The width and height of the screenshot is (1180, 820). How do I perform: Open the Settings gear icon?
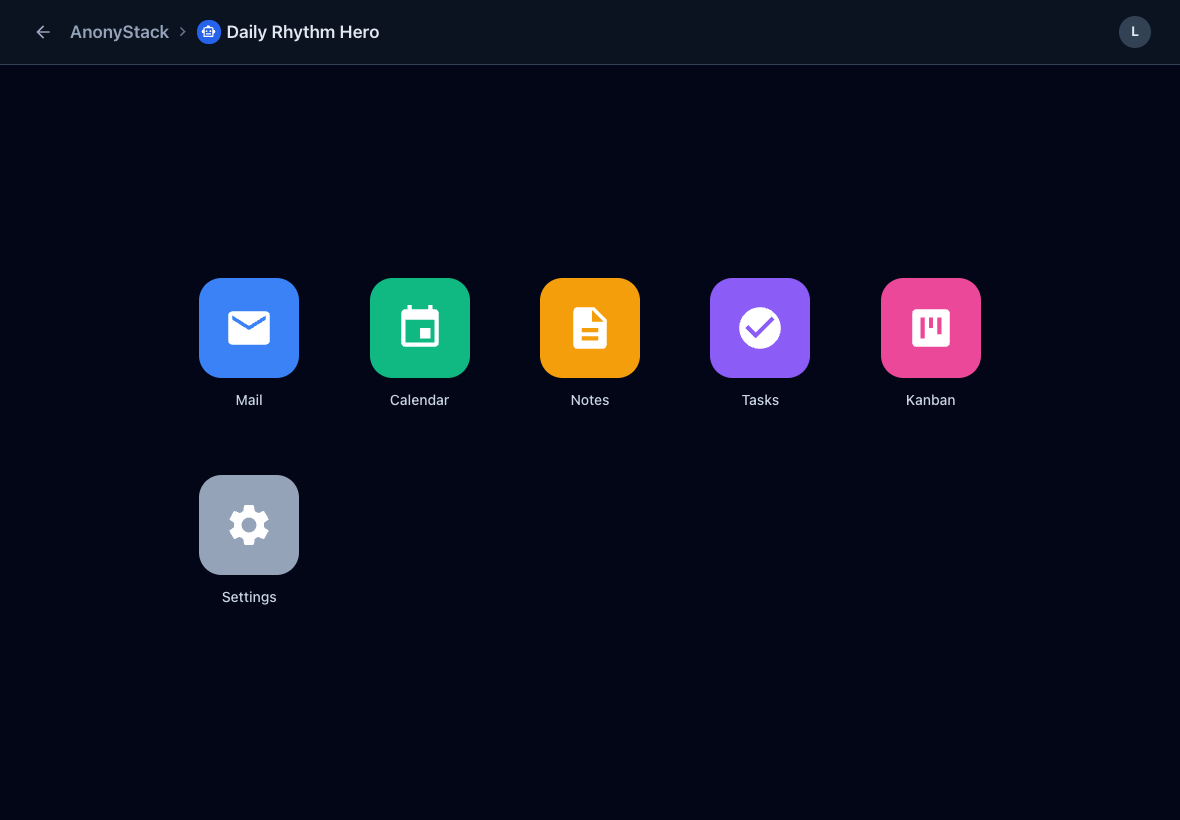248,525
